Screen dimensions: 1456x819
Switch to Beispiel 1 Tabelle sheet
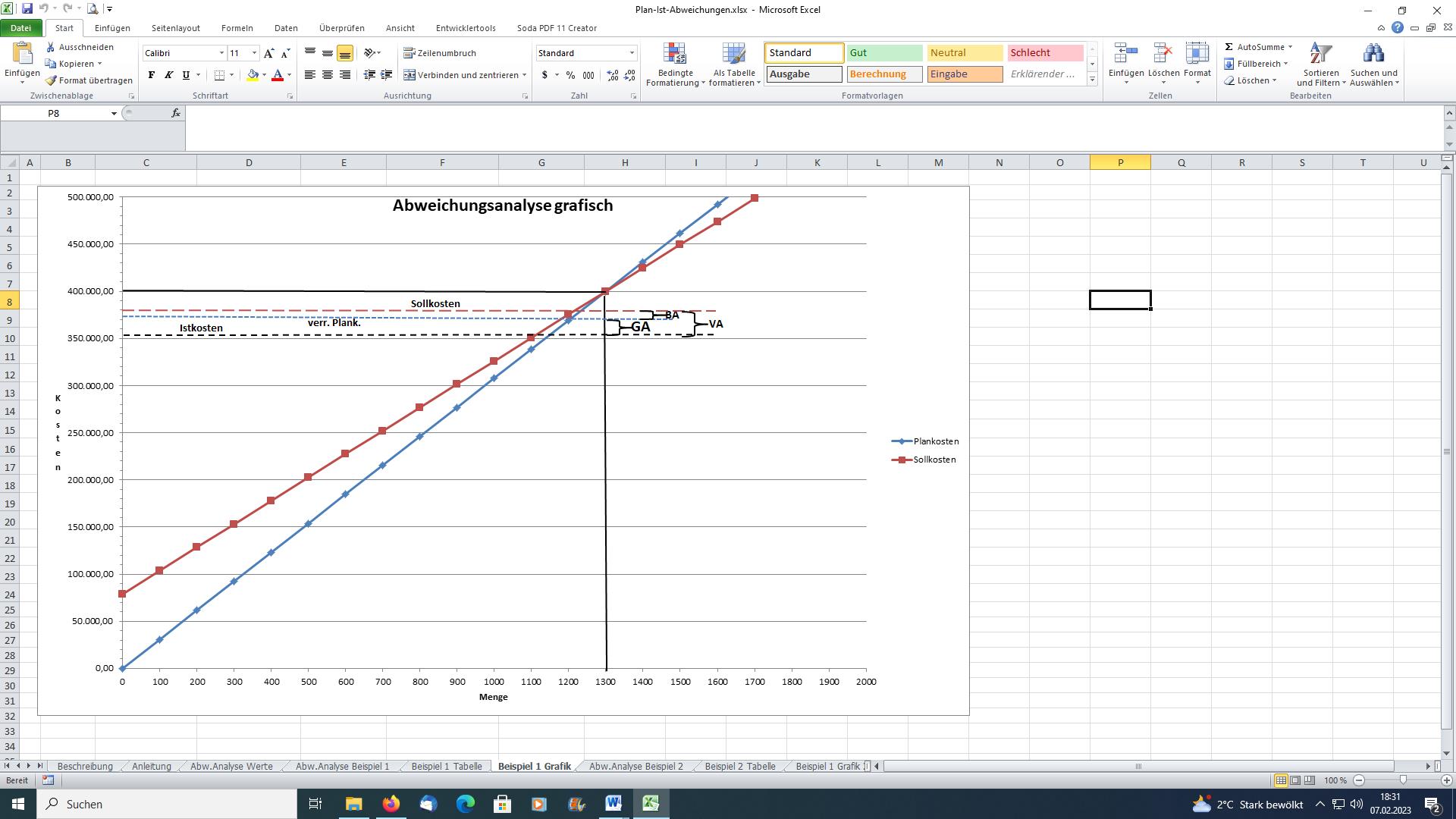[x=446, y=766]
